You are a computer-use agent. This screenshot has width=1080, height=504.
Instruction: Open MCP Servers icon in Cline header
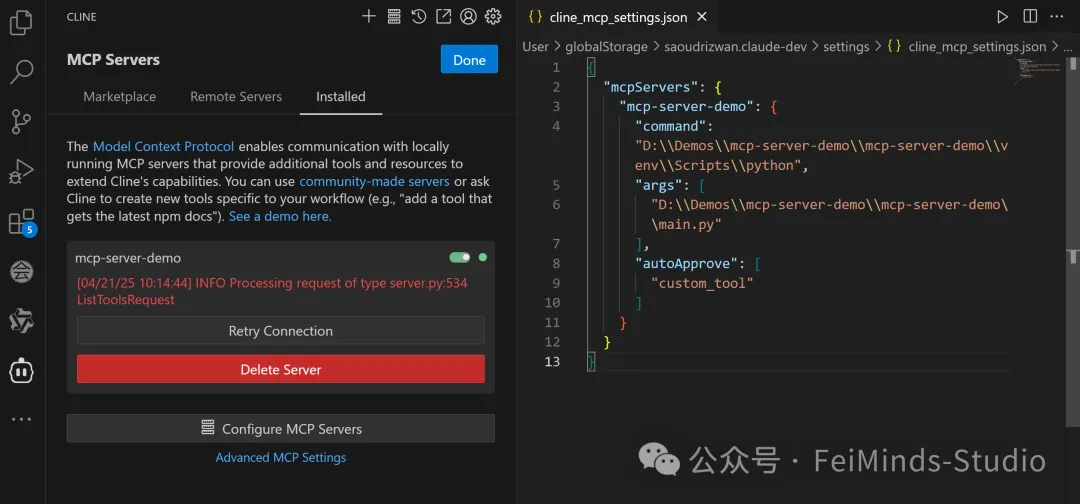click(394, 17)
